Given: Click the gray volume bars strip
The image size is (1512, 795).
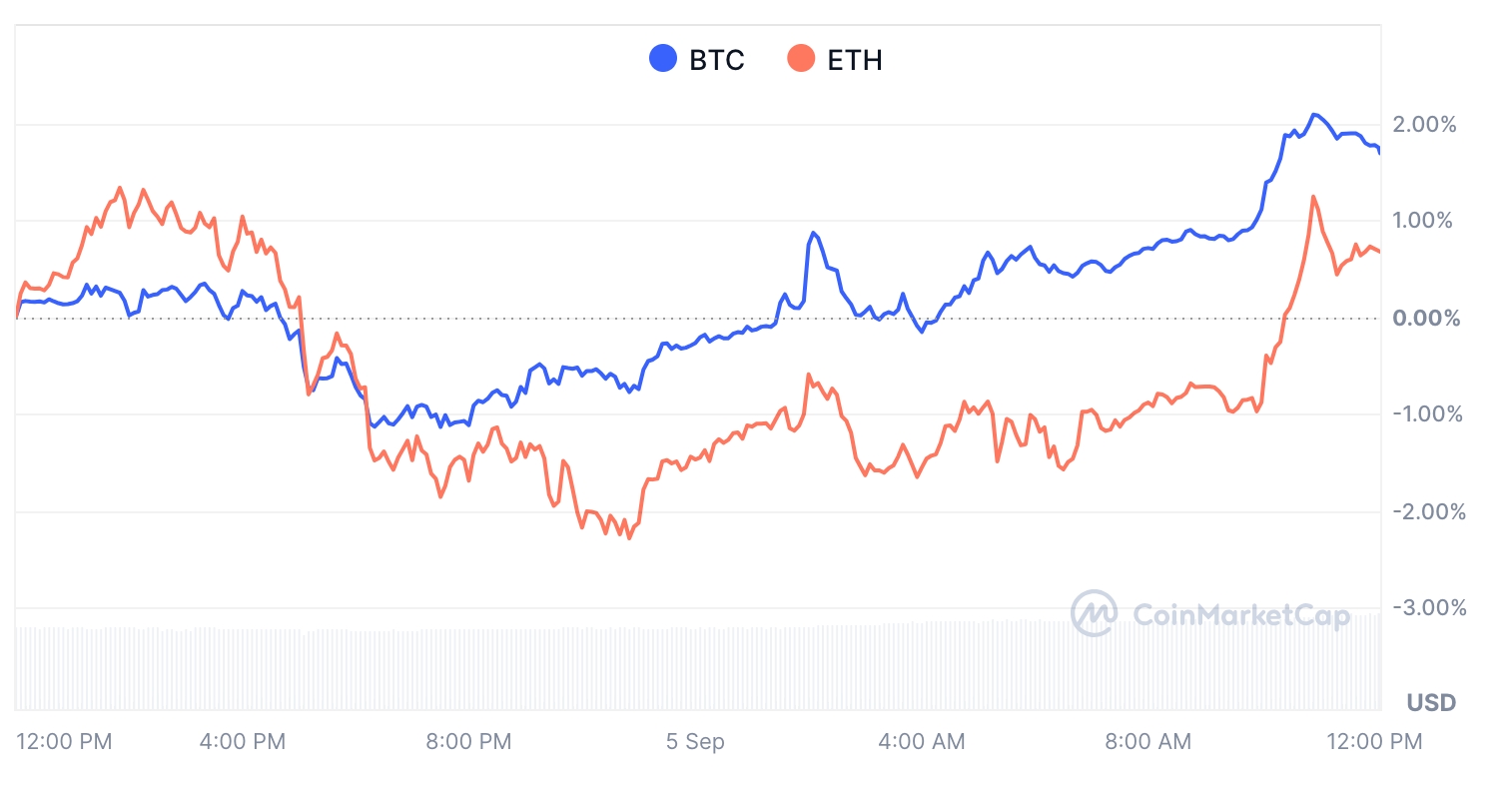Looking at the screenshot, I should [699, 667].
